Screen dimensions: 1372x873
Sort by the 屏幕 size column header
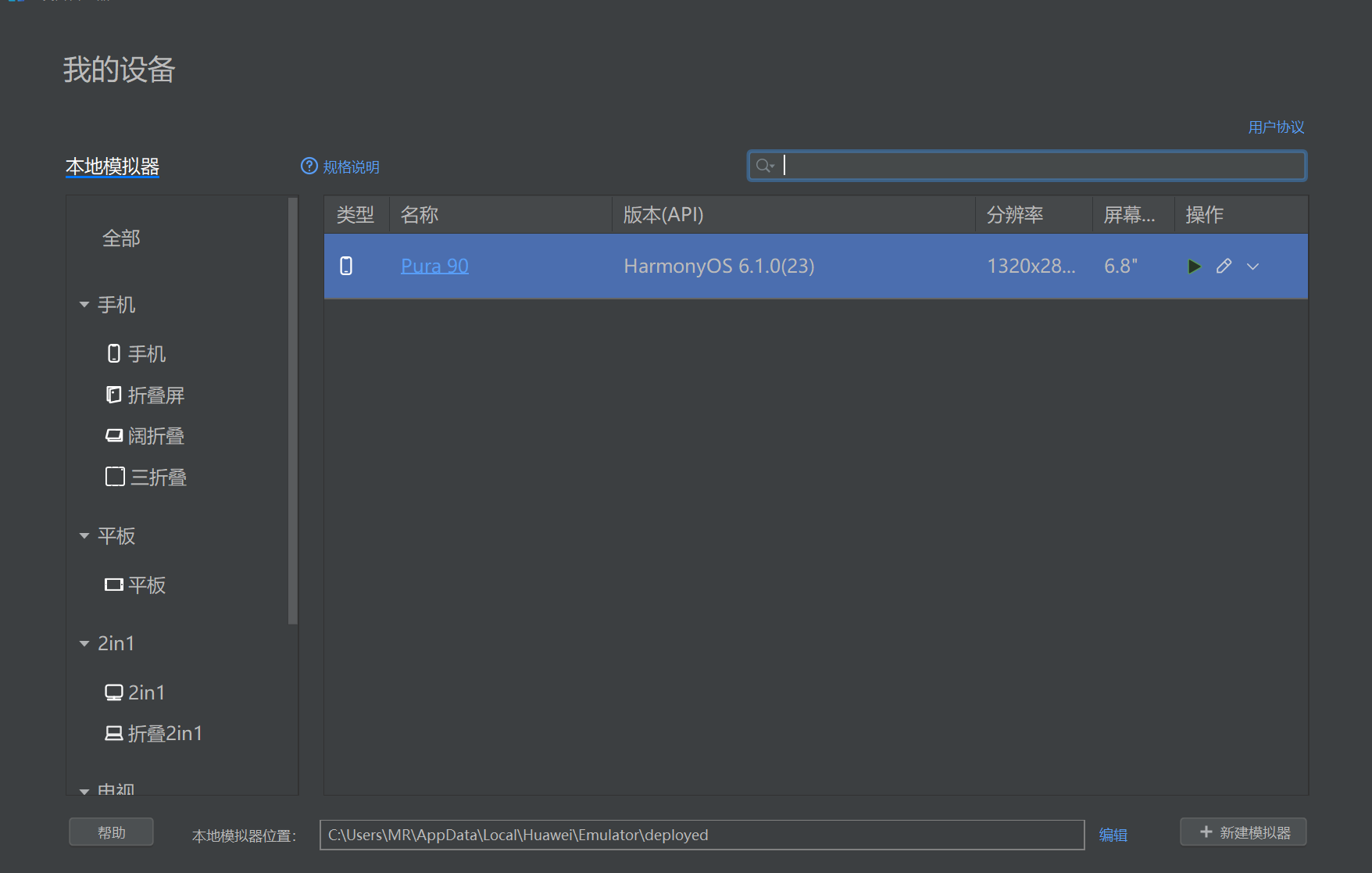[x=1133, y=215]
